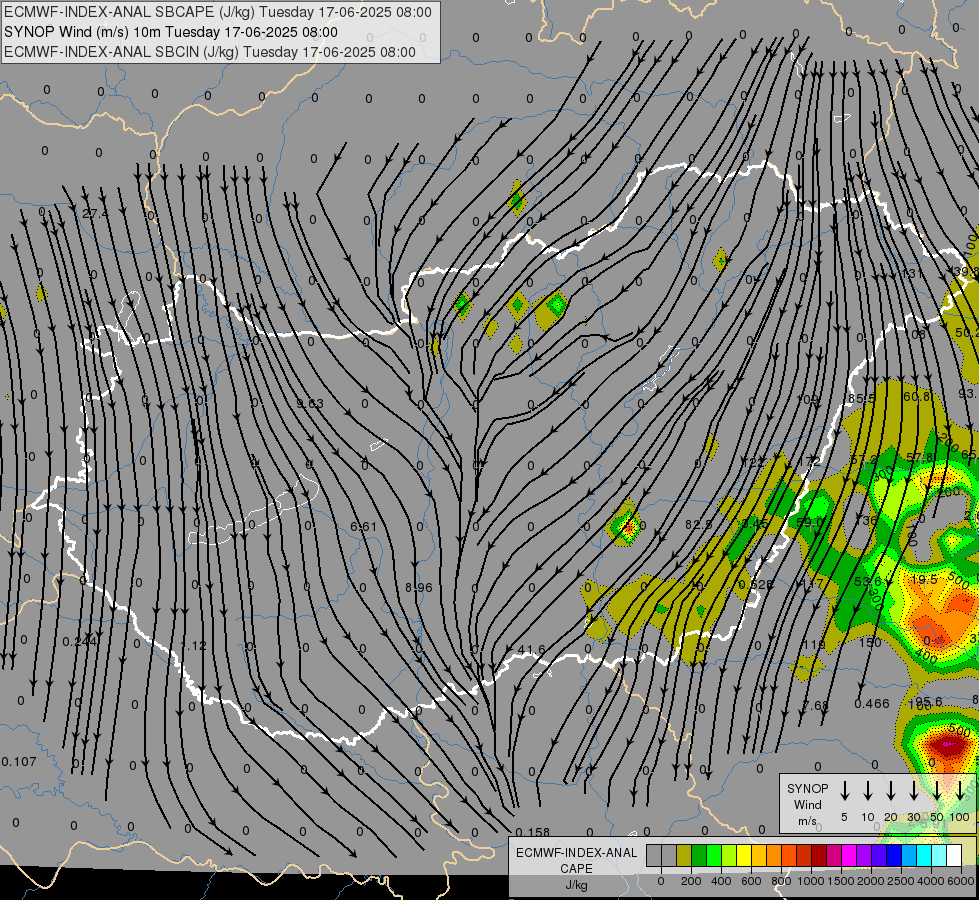This screenshot has width=979, height=900.
Task: Pick the deep blue 2500 J/kg swatch
Action: [893, 855]
